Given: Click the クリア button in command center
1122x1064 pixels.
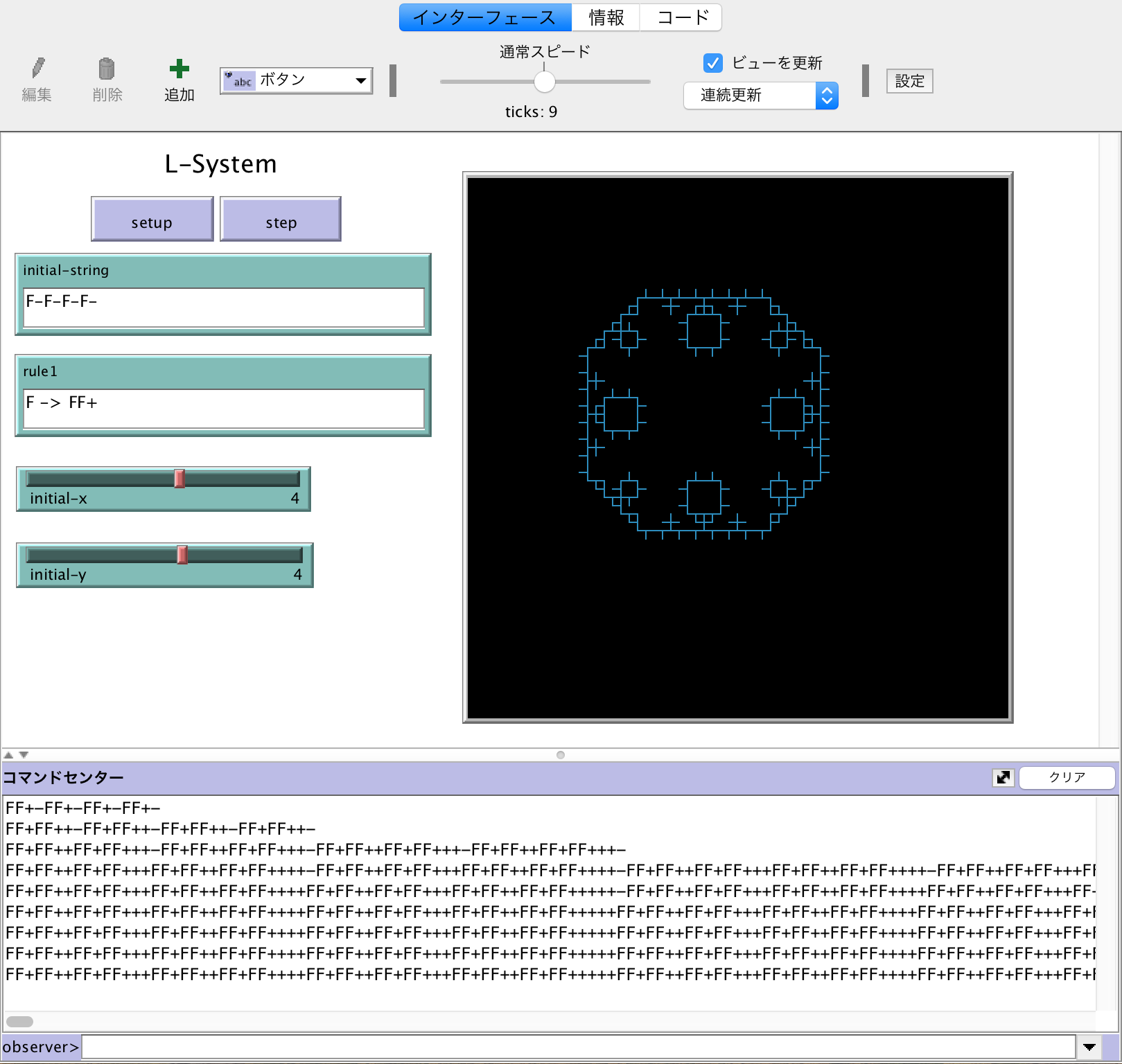Looking at the screenshot, I should click(x=1067, y=777).
